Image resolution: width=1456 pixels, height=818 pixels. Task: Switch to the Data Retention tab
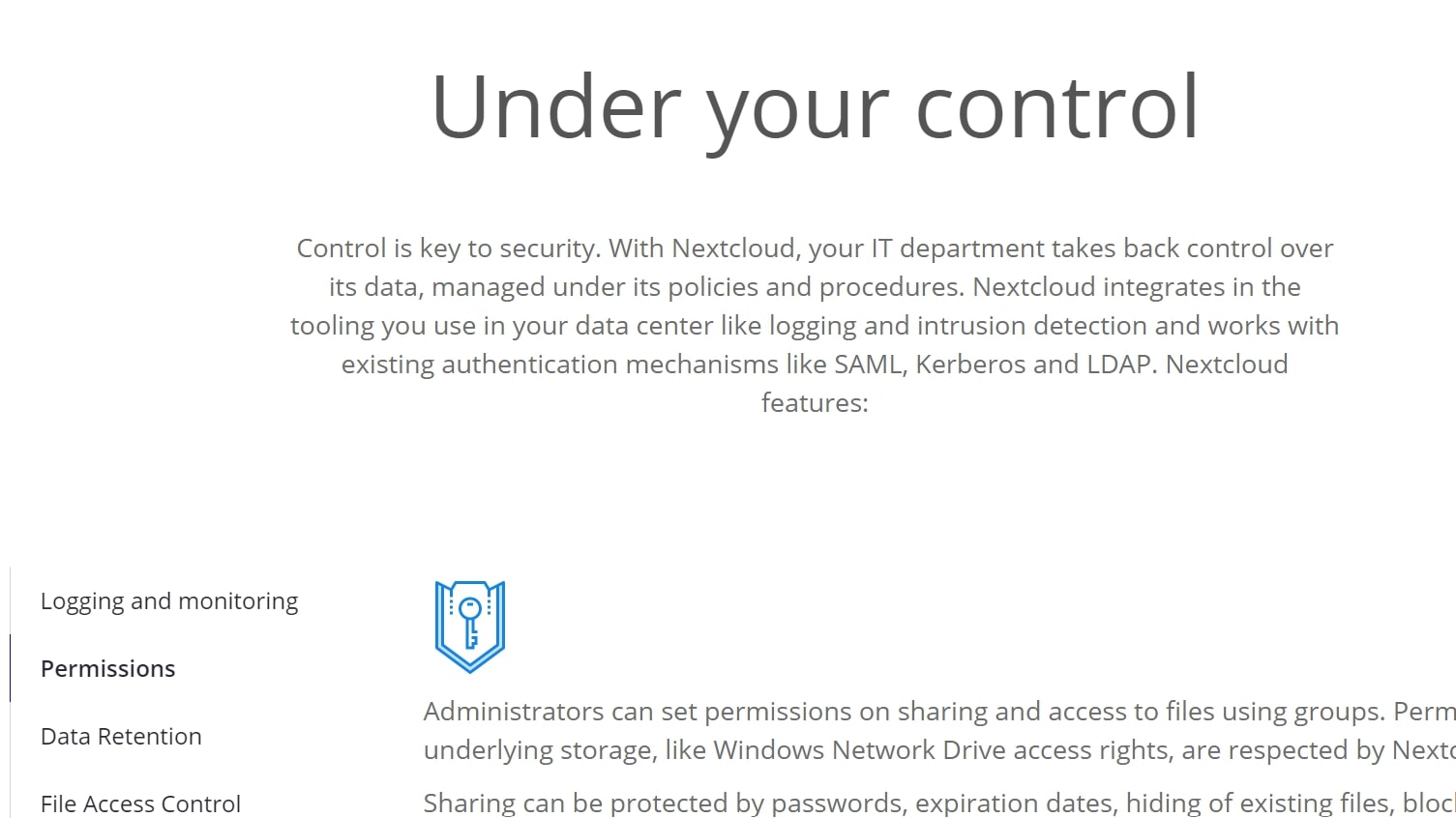click(121, 737)
